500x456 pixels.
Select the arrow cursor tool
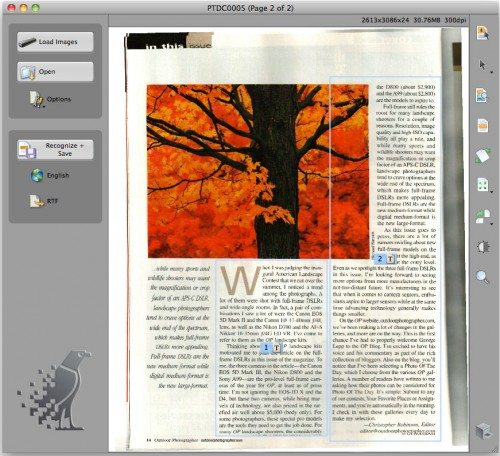(482, 65)
